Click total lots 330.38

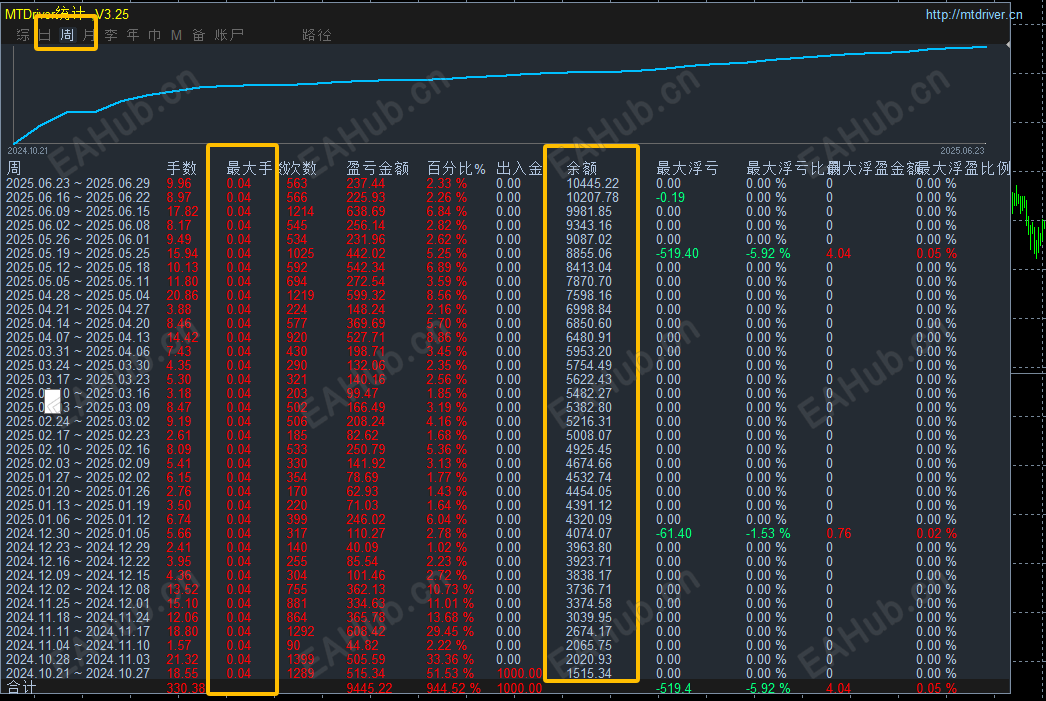pos(186,688)
